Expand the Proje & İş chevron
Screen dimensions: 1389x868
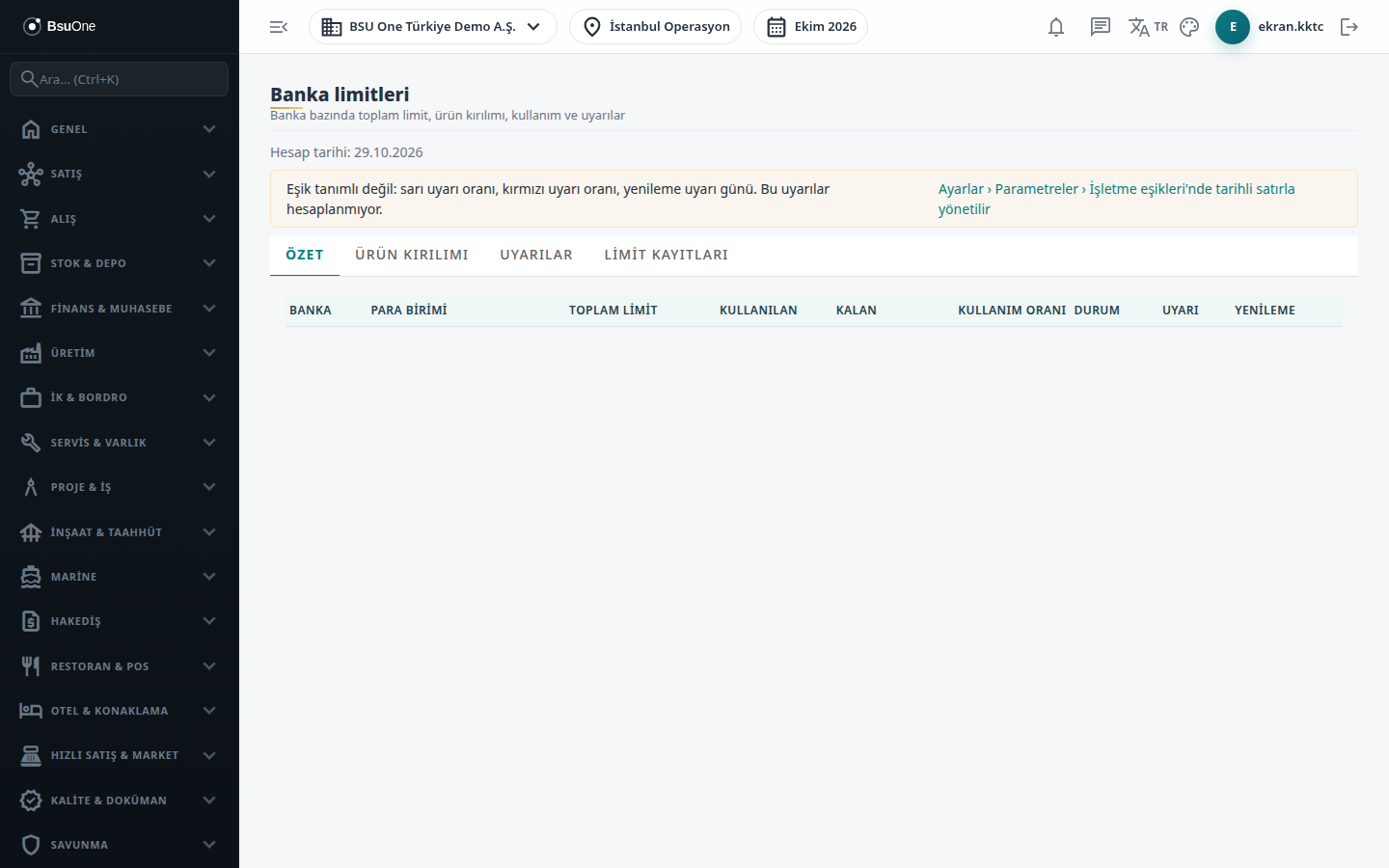[209, 487]
